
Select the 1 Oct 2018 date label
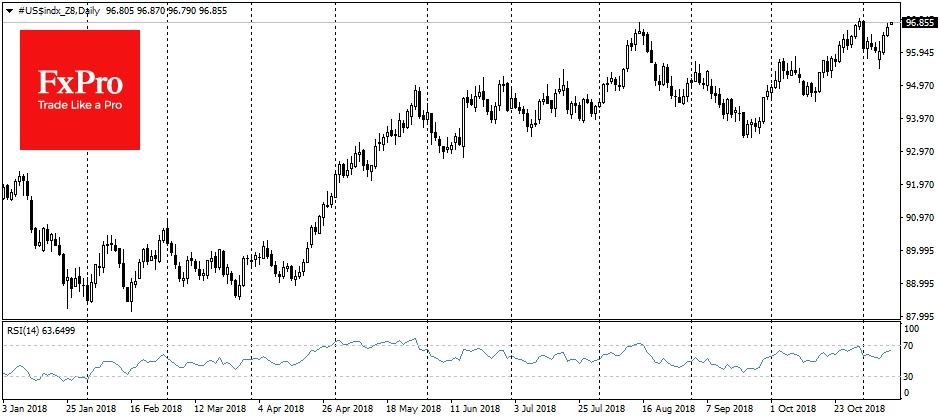tap(794, 409)
